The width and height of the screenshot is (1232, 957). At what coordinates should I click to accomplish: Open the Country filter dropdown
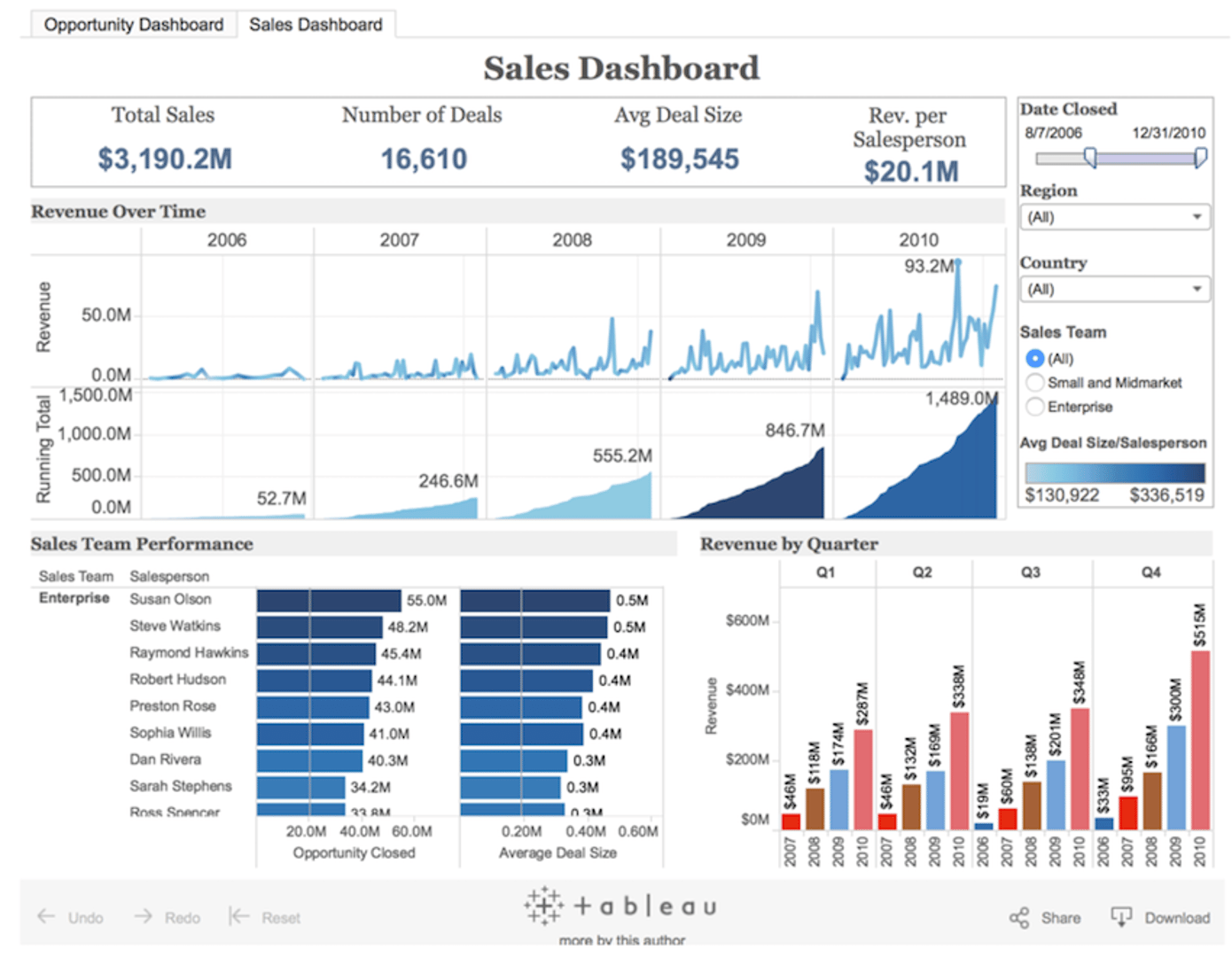tap(1114, 289)
